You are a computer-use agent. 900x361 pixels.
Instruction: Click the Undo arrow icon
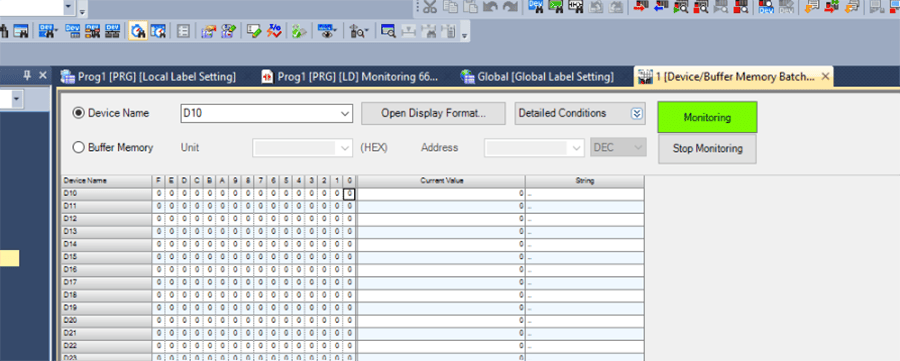(490, 7)
